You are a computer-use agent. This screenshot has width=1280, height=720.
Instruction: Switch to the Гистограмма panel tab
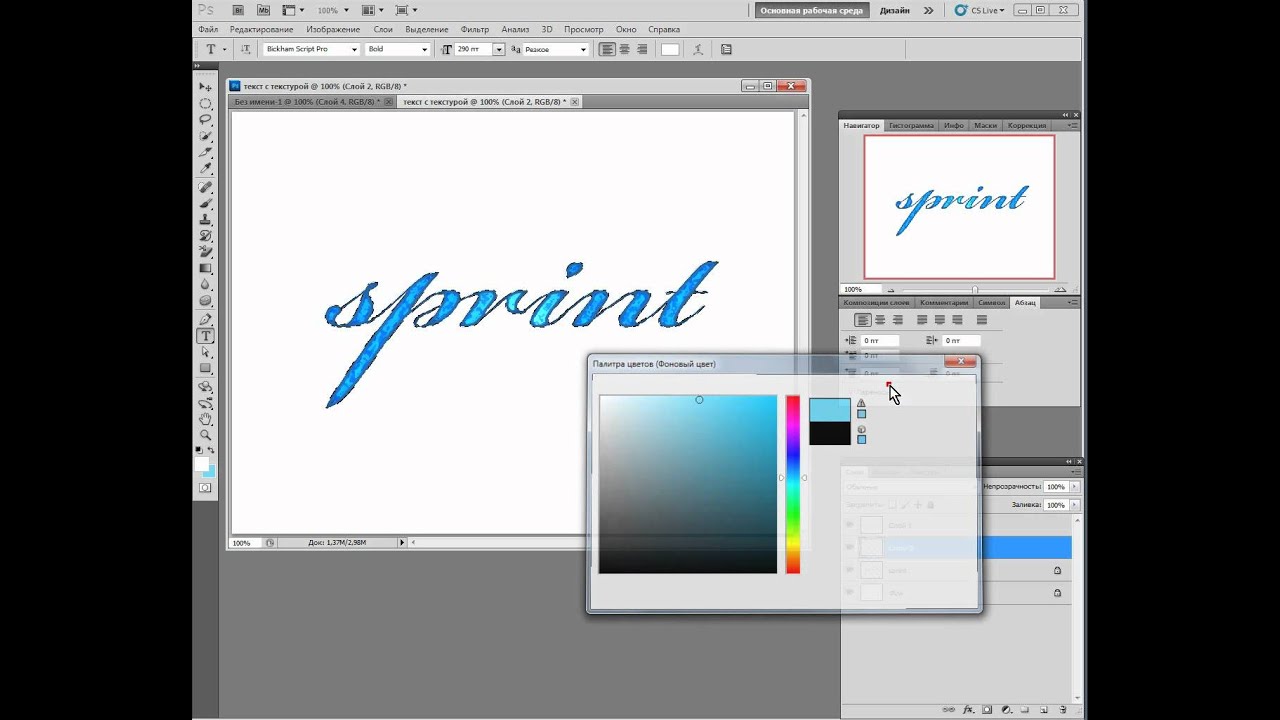click(x=911, y=125)
